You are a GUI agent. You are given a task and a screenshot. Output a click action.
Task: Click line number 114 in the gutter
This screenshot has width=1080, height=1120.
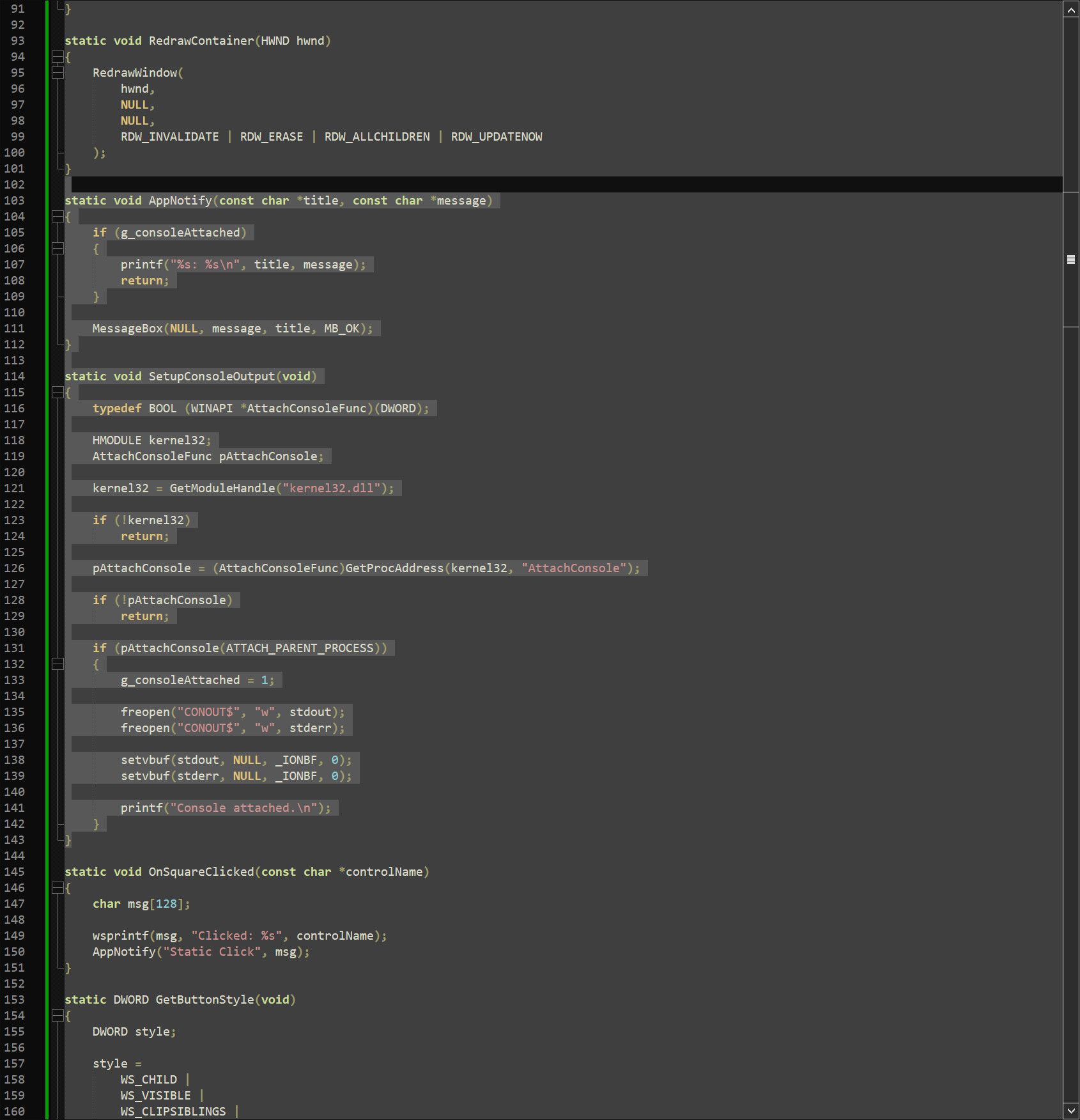click(x=14, y=377)
